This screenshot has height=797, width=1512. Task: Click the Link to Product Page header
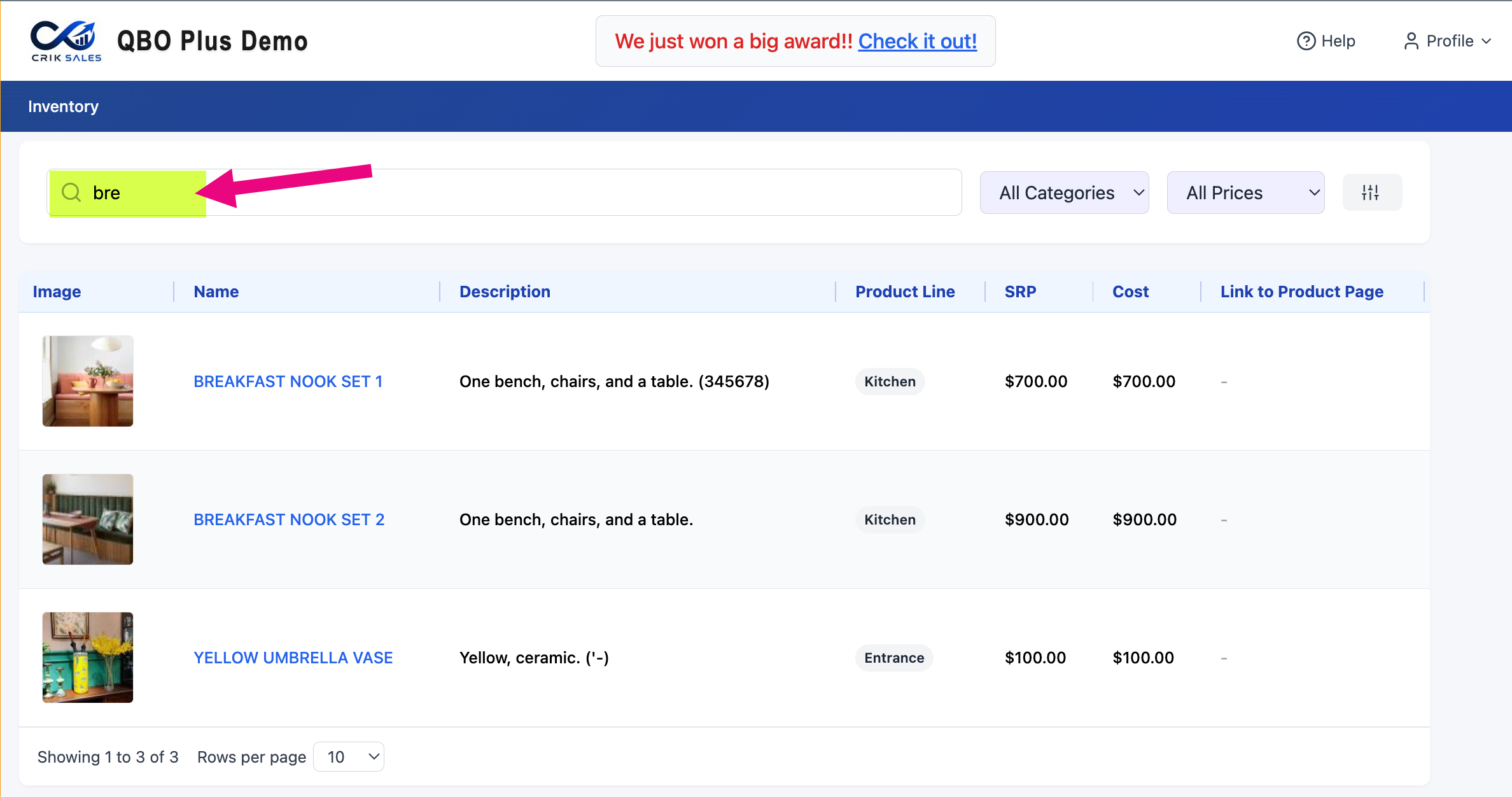coord(1301,292)
